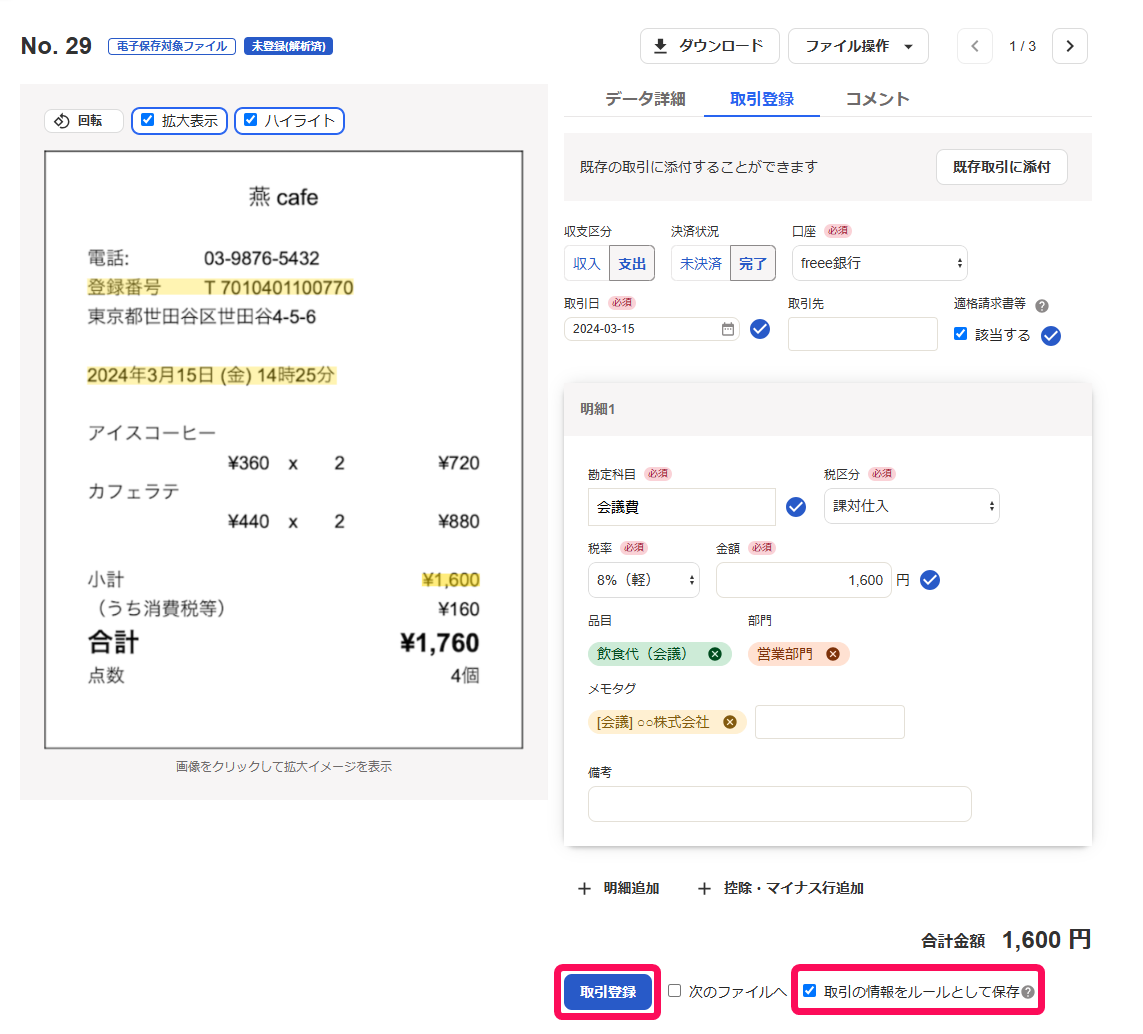The image size is (1143, 1034).
Task: Click the blue checkmark beside 該当する
Action: tap(1050, 335)
